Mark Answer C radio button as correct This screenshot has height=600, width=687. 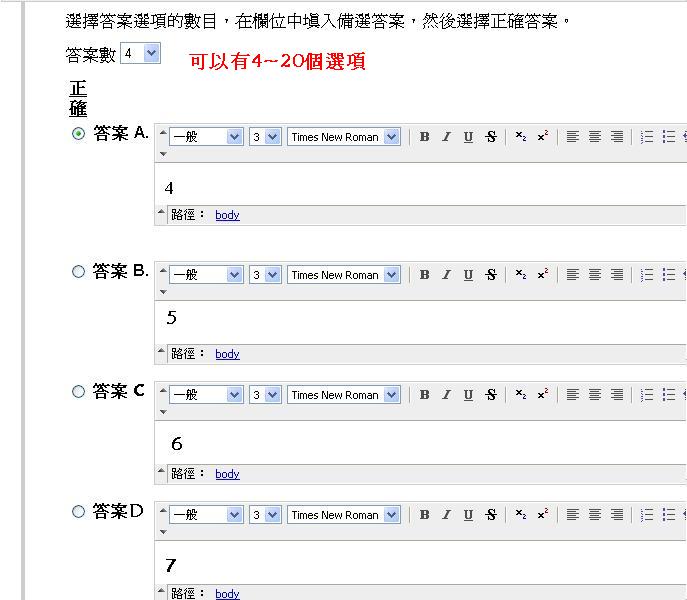click(x=79, y=392)
